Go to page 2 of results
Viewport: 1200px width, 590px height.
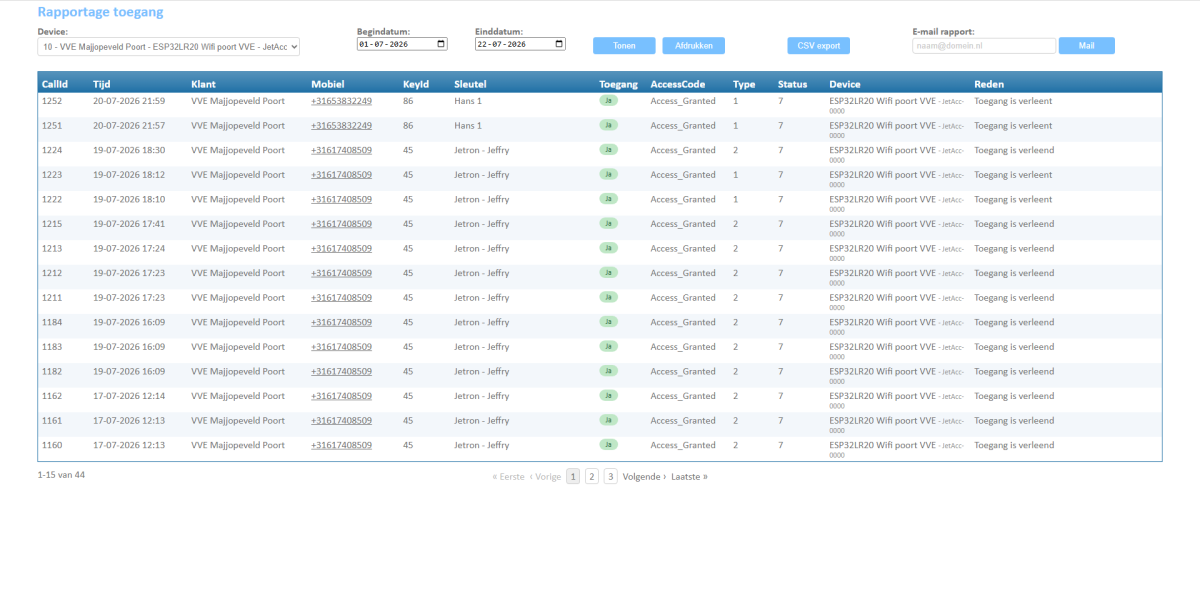592,477
